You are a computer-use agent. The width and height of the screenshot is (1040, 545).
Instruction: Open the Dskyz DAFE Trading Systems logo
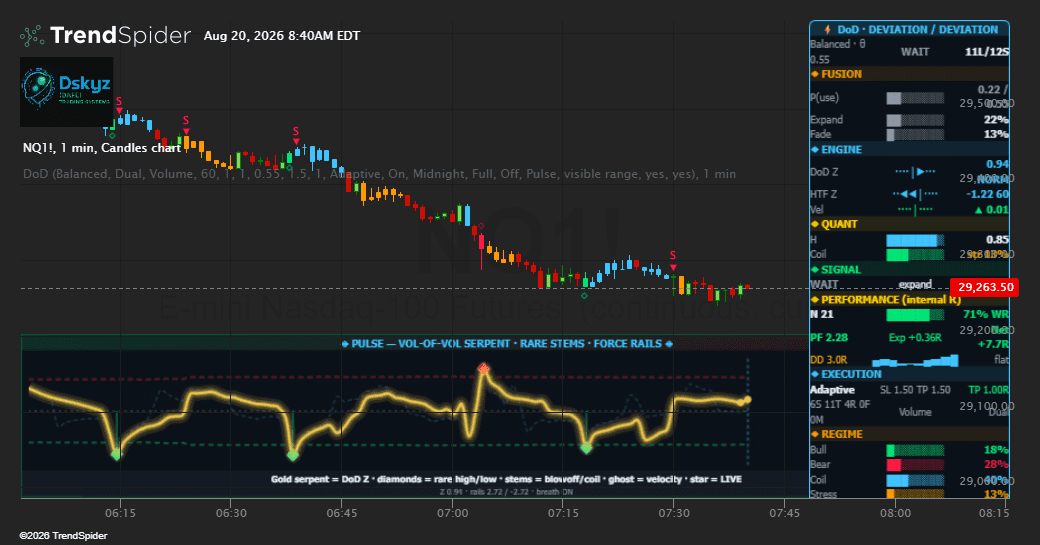point(66,91)
